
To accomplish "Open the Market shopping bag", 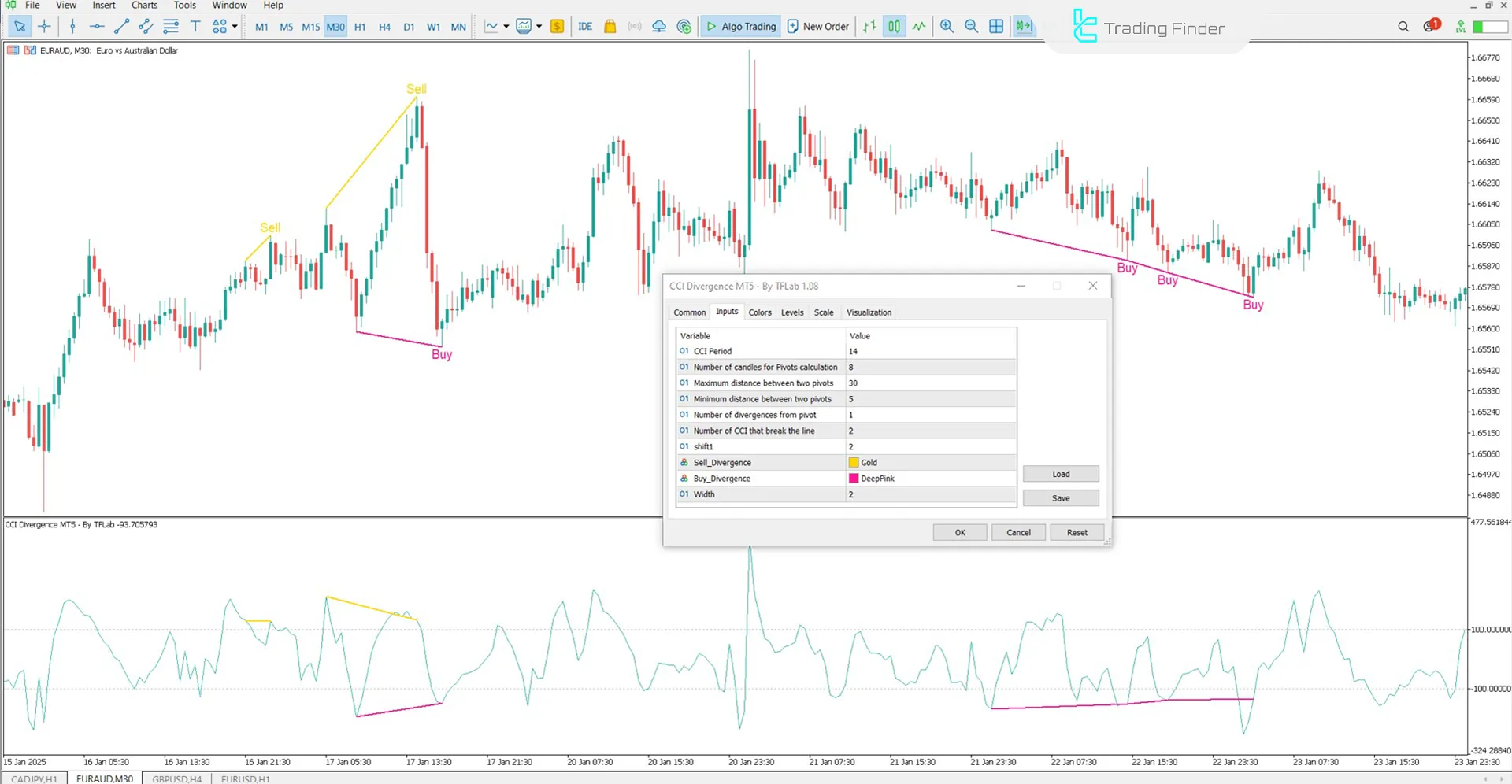I will (x=610, y=26).
